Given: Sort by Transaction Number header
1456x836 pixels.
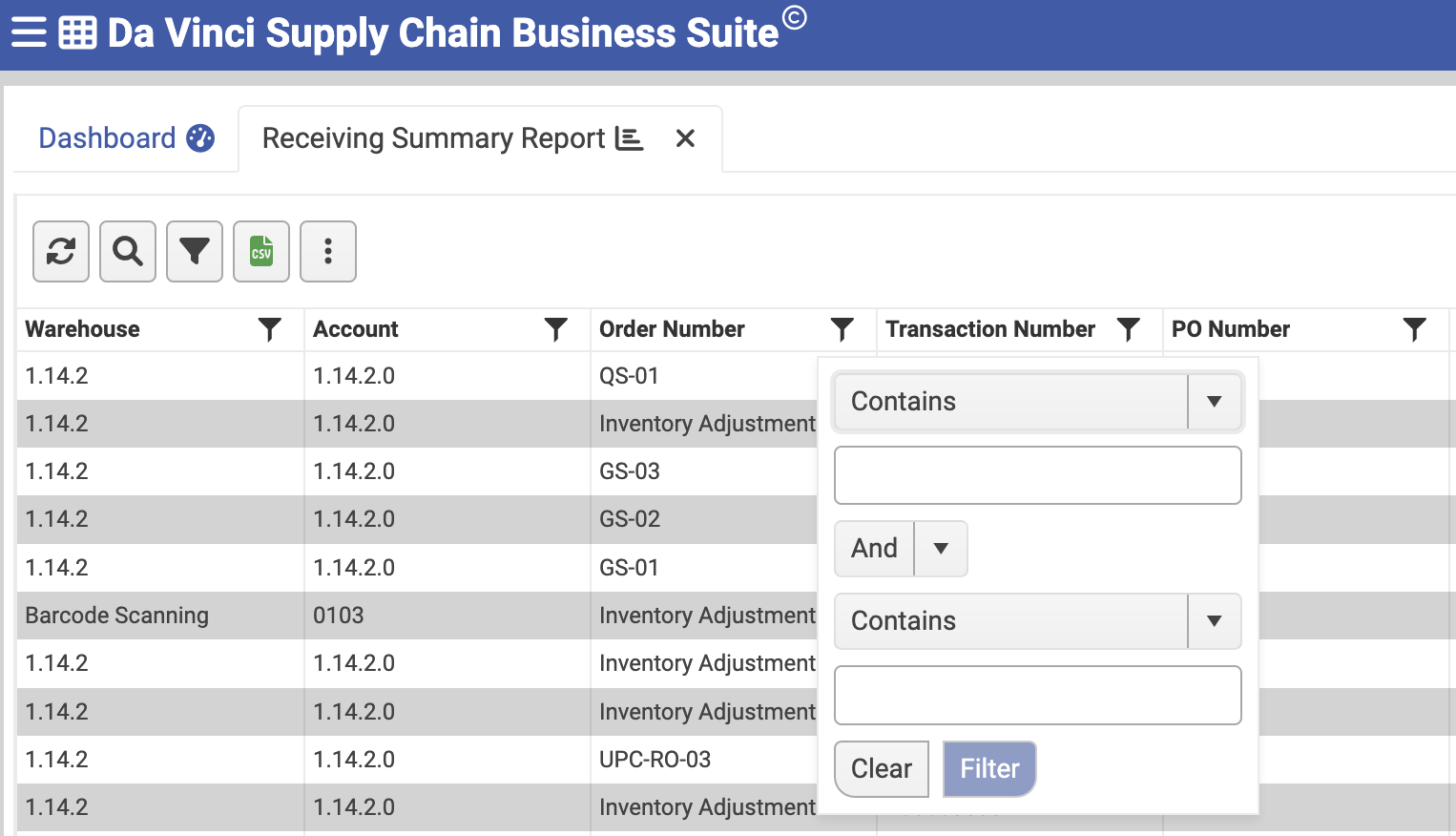Looking at the screenshot, I should [990, 329].
